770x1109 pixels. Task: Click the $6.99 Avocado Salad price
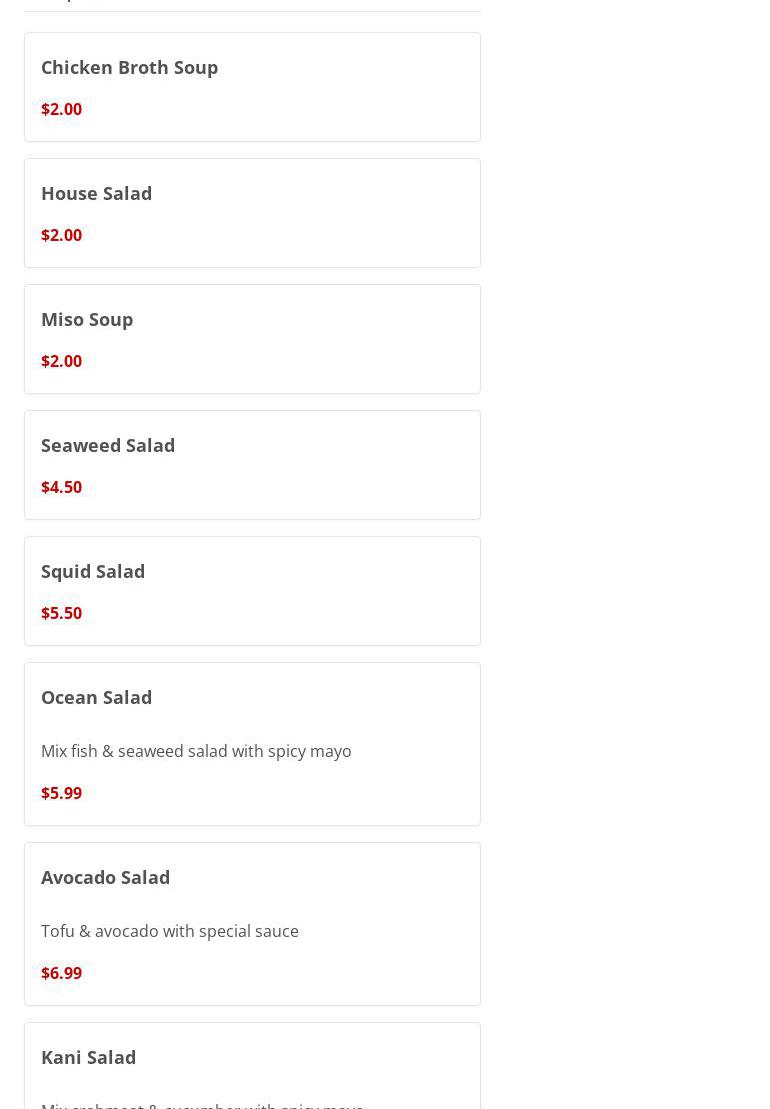tap(61, 973)
